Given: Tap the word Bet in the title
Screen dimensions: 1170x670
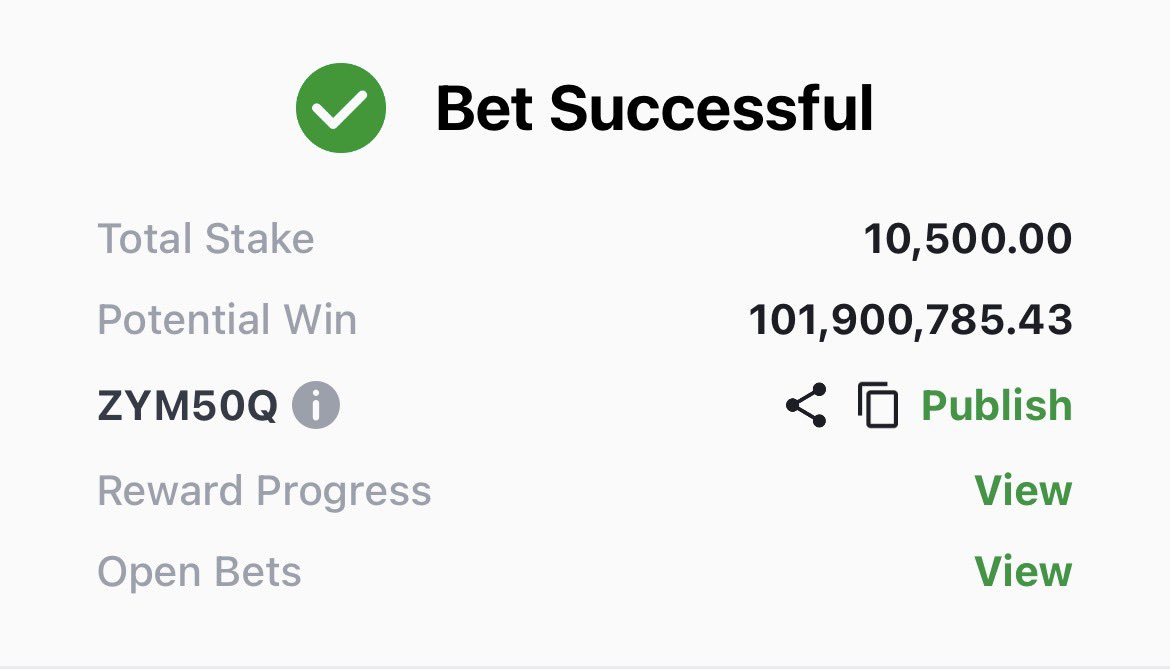Looking at the screenshot, I should (484, 109).
